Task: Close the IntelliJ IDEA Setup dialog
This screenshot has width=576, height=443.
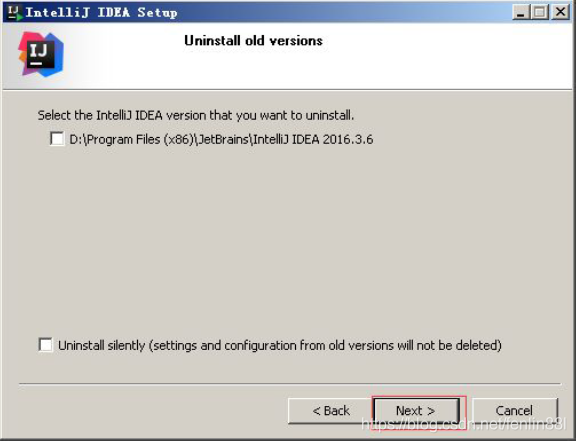Action: click(x=561, y=12)
